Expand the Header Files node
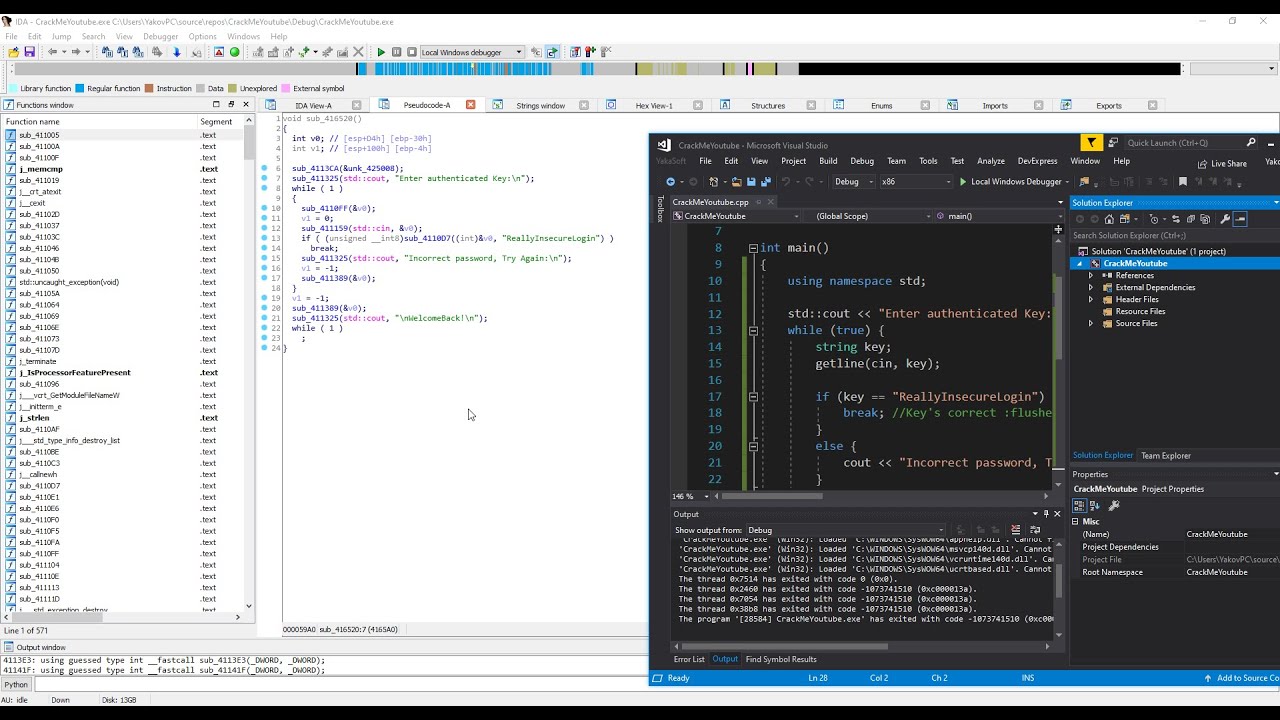The image size is (1280, 720). click(x=1091, y=299)
